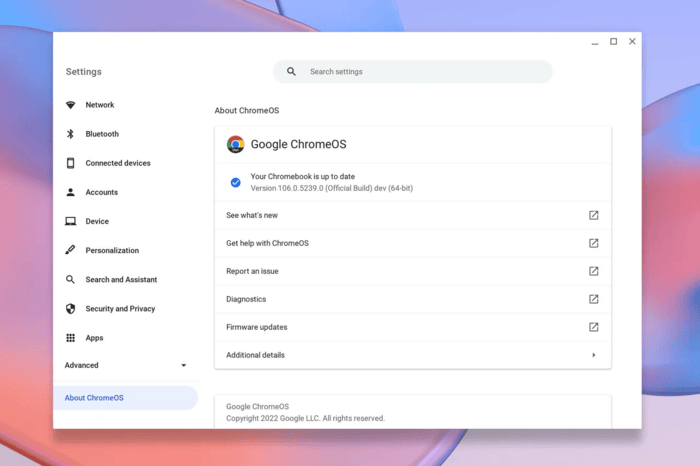The height and width of the screenshot is (466, 700).
Task: Open Search and Assistant settings
Action: pos(121,279)
